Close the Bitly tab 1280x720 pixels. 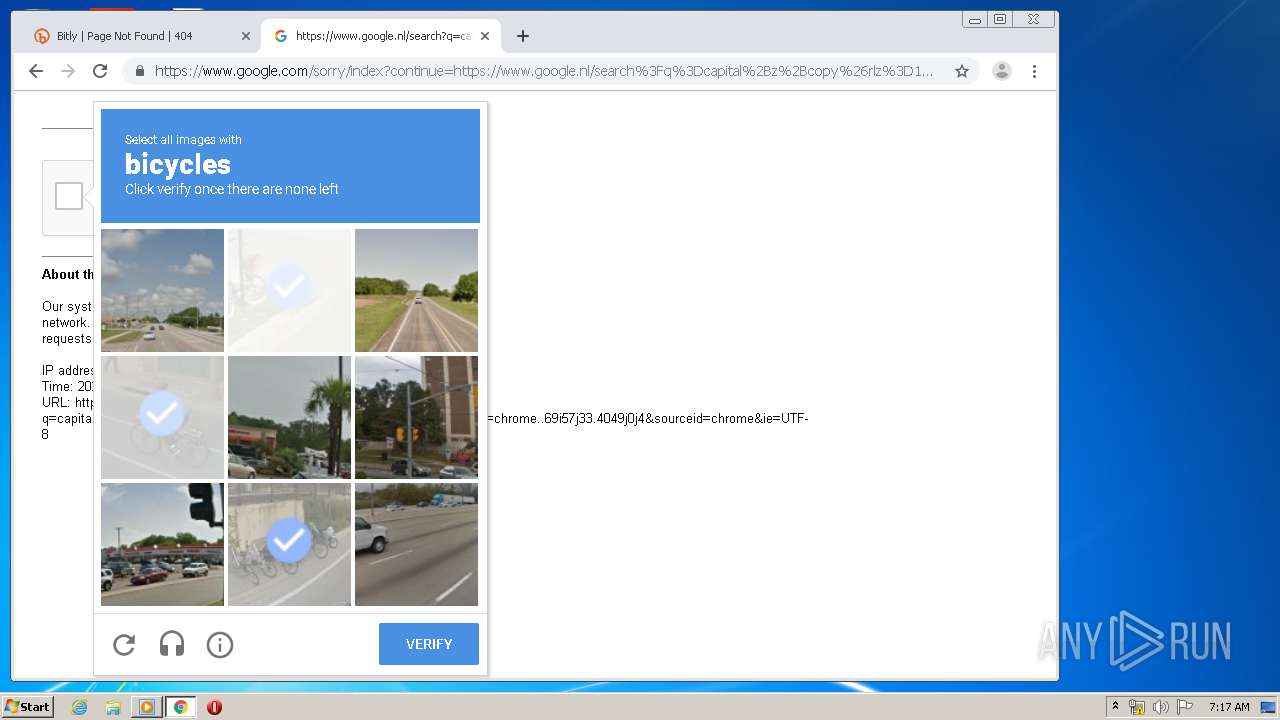tap(246, 36)
